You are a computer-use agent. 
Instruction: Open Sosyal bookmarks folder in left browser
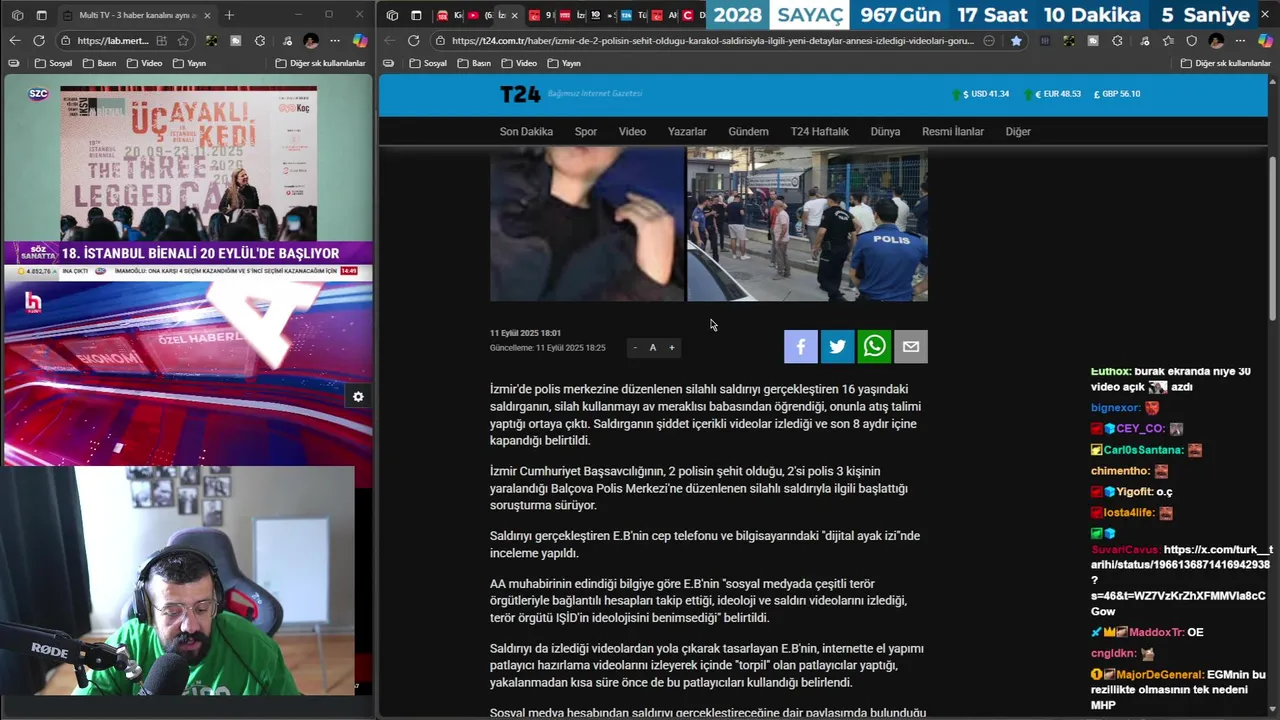point(53,63)
